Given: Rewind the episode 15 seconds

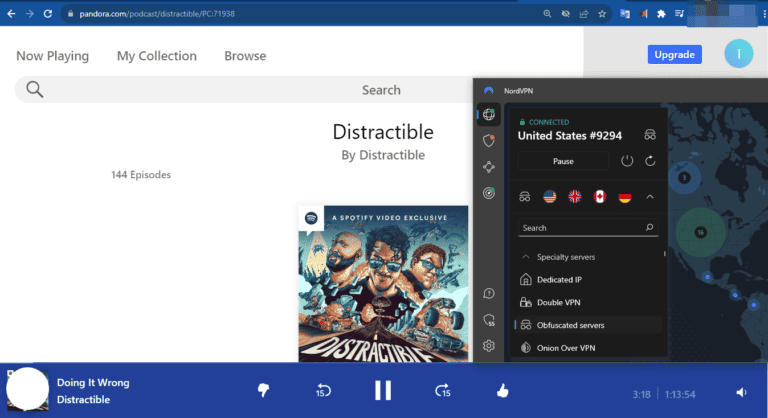Looking at the screenshot, I should pyautogui.click(x=324, y=391).
